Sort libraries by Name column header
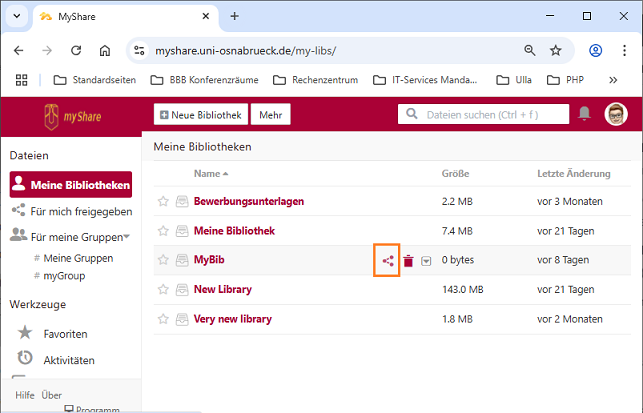The image size is (643, 413). pyautogui.click(x=206, y=174)
